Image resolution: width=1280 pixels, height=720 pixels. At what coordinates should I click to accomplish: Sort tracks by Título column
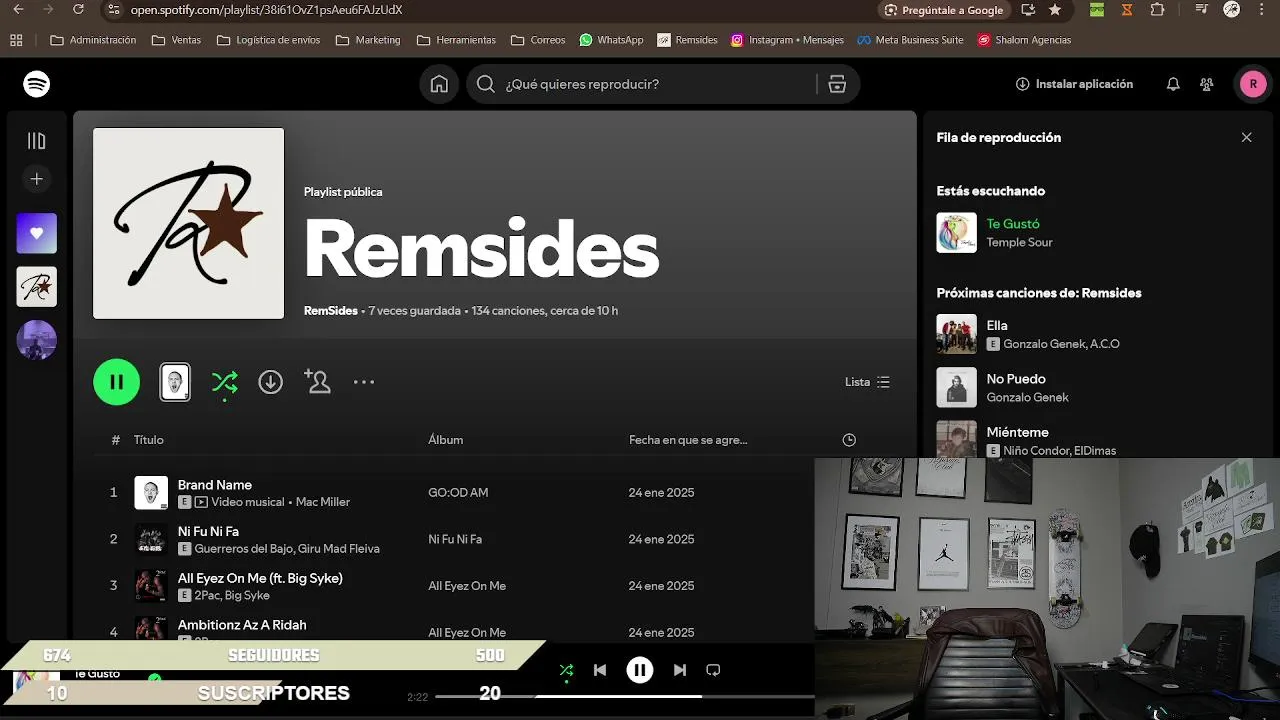pos(149,440)
